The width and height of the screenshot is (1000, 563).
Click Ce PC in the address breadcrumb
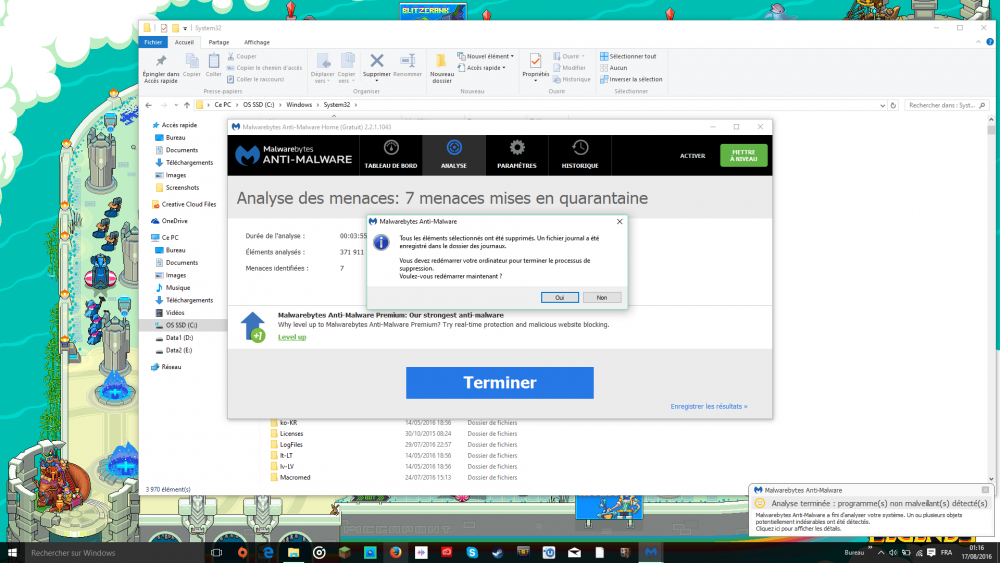223,105
